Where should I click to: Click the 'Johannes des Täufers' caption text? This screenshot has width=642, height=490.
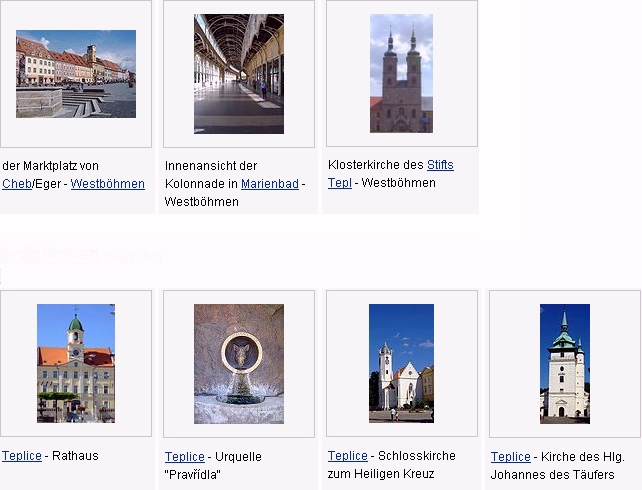[x=552, y=475]
